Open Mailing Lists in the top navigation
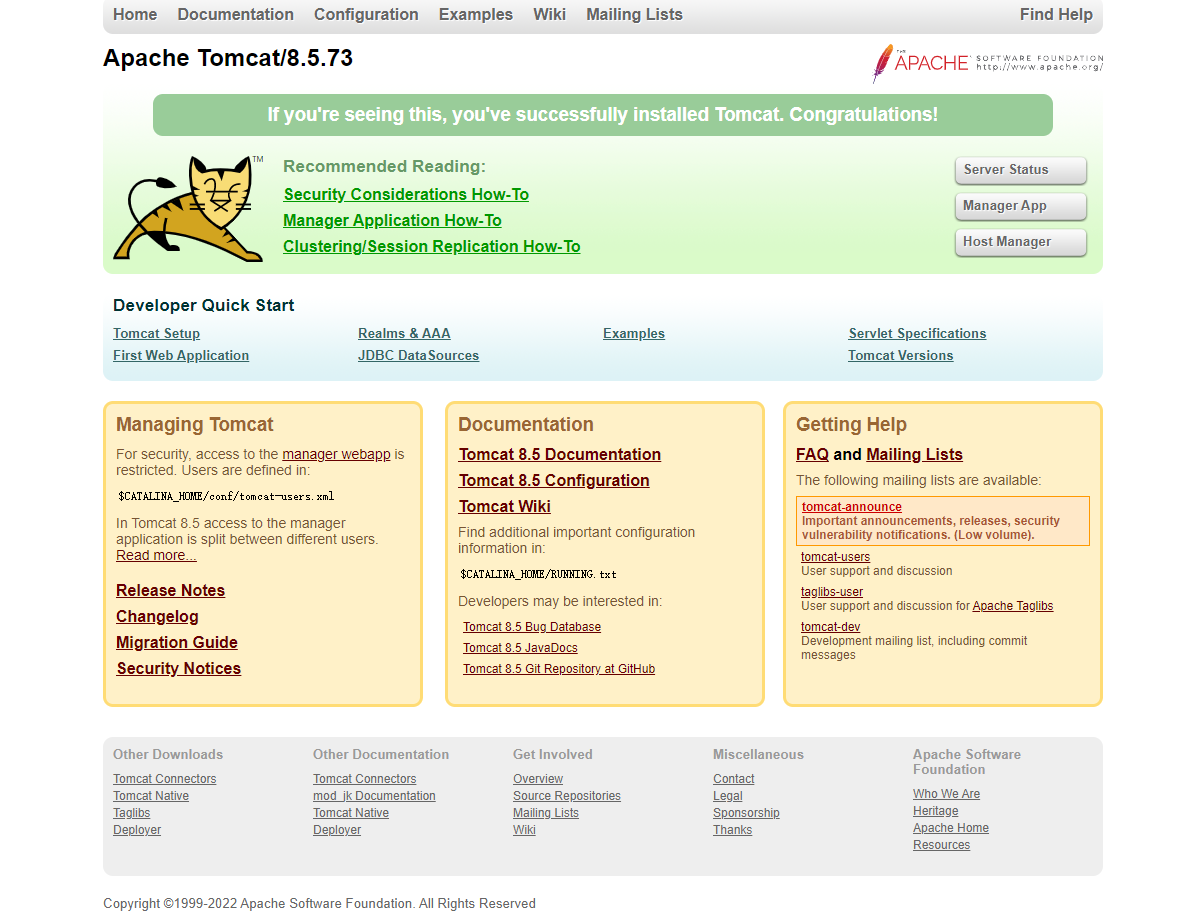 634,14
